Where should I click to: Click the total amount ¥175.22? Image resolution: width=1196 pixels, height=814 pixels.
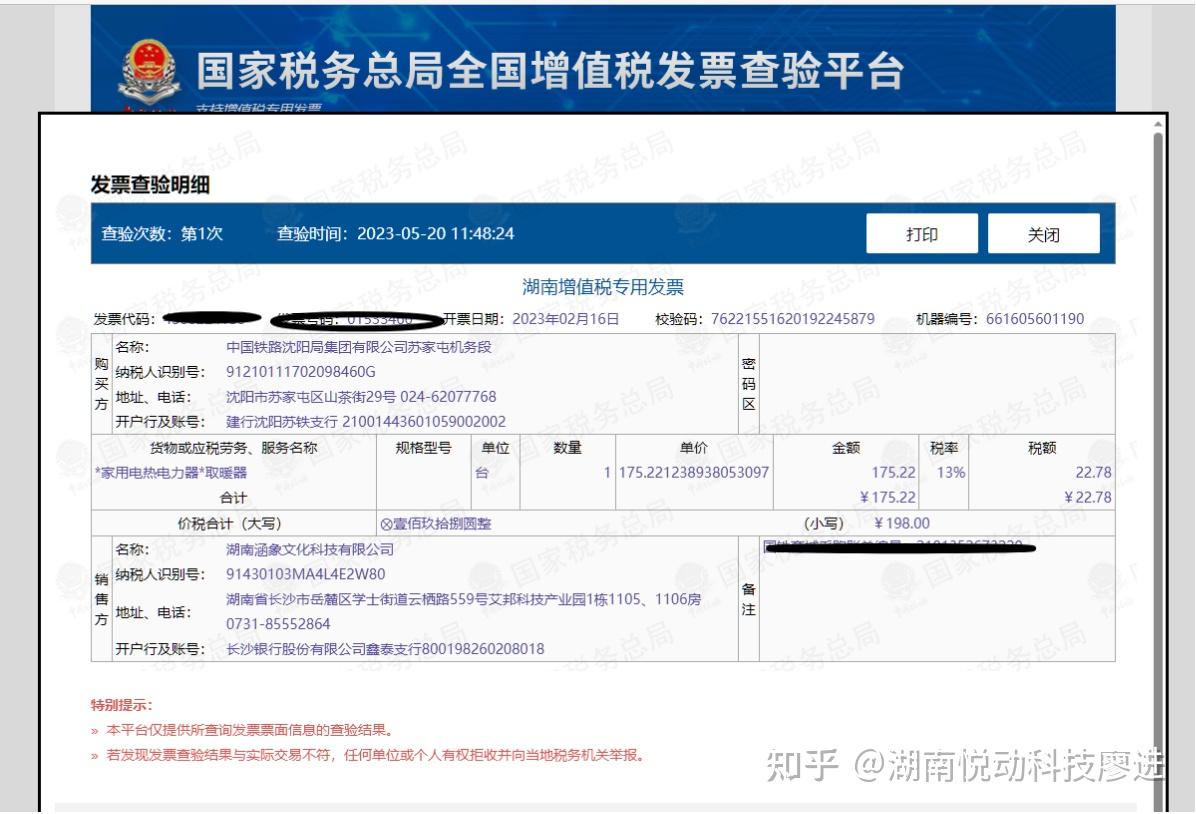pyautogui.click(x=887, y=497)
